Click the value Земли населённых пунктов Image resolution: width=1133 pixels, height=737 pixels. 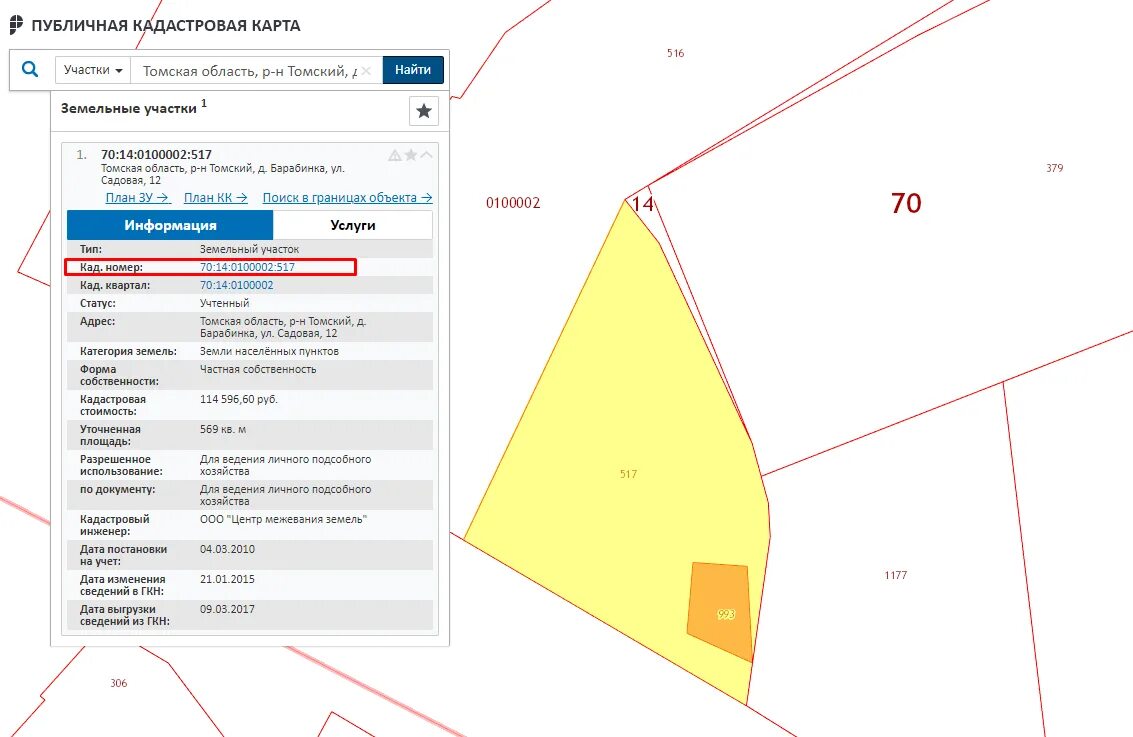(269, 351)
